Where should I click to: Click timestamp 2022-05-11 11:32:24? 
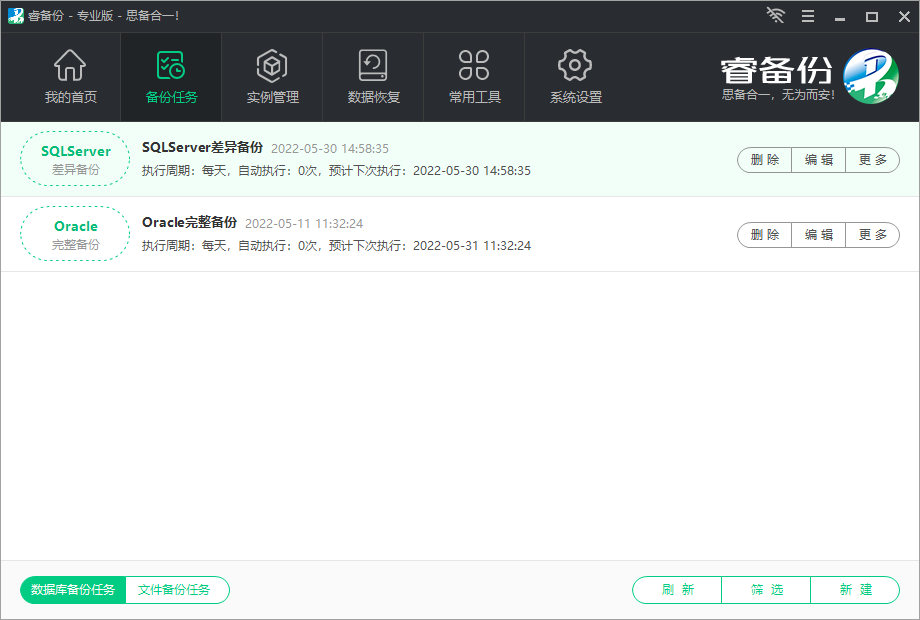point(304,223)
